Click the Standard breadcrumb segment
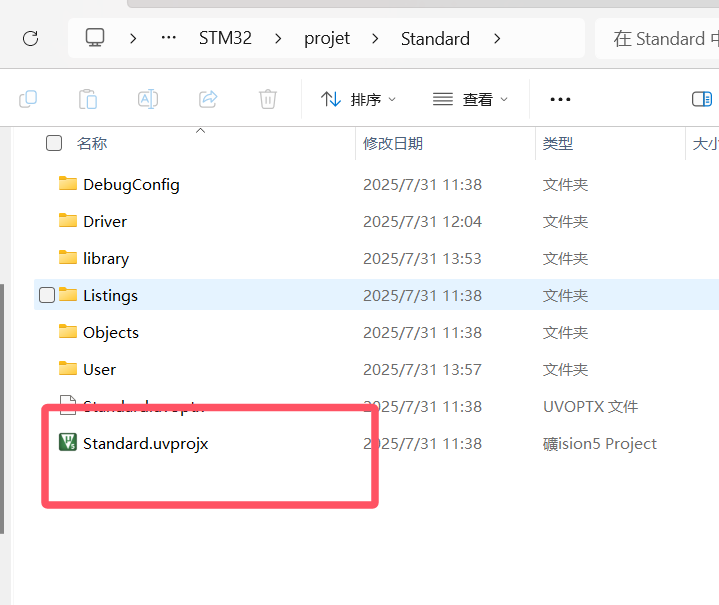Image resolution: width=719 pixels, height=605 pixels. (435, 39)
